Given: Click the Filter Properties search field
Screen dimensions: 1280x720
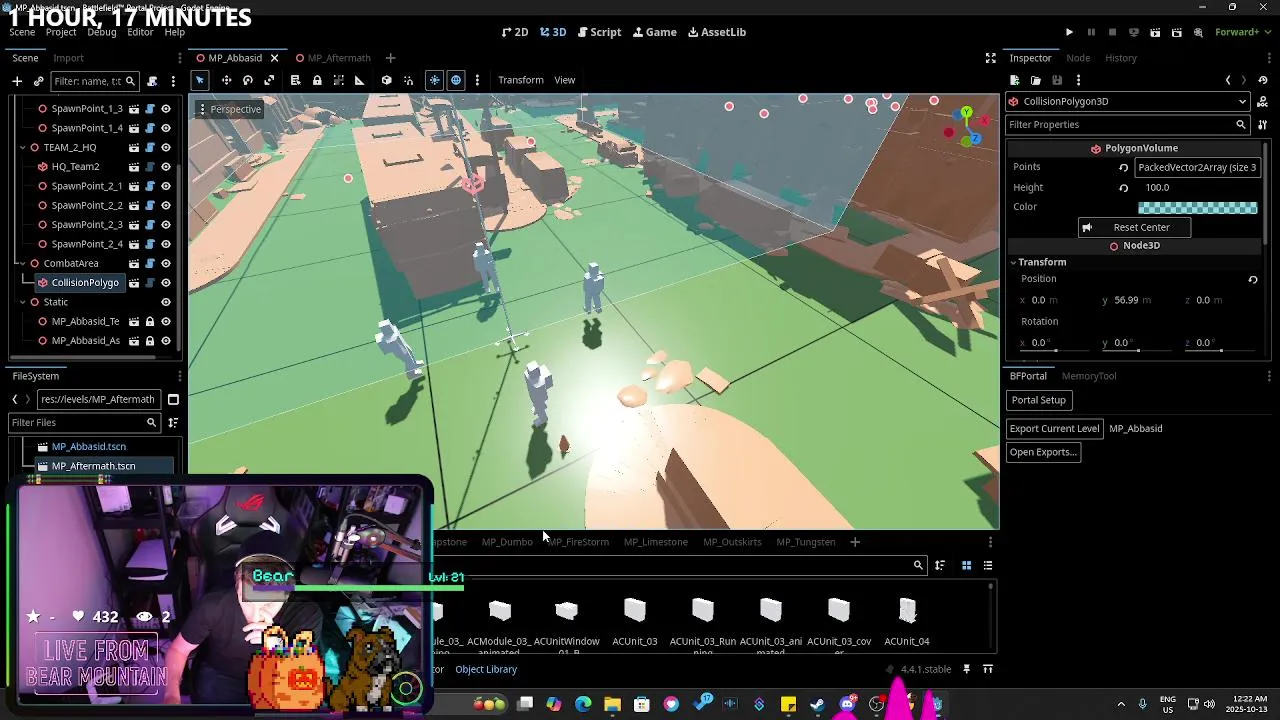Looking at the screenshot, I should tap(1127, 125).
